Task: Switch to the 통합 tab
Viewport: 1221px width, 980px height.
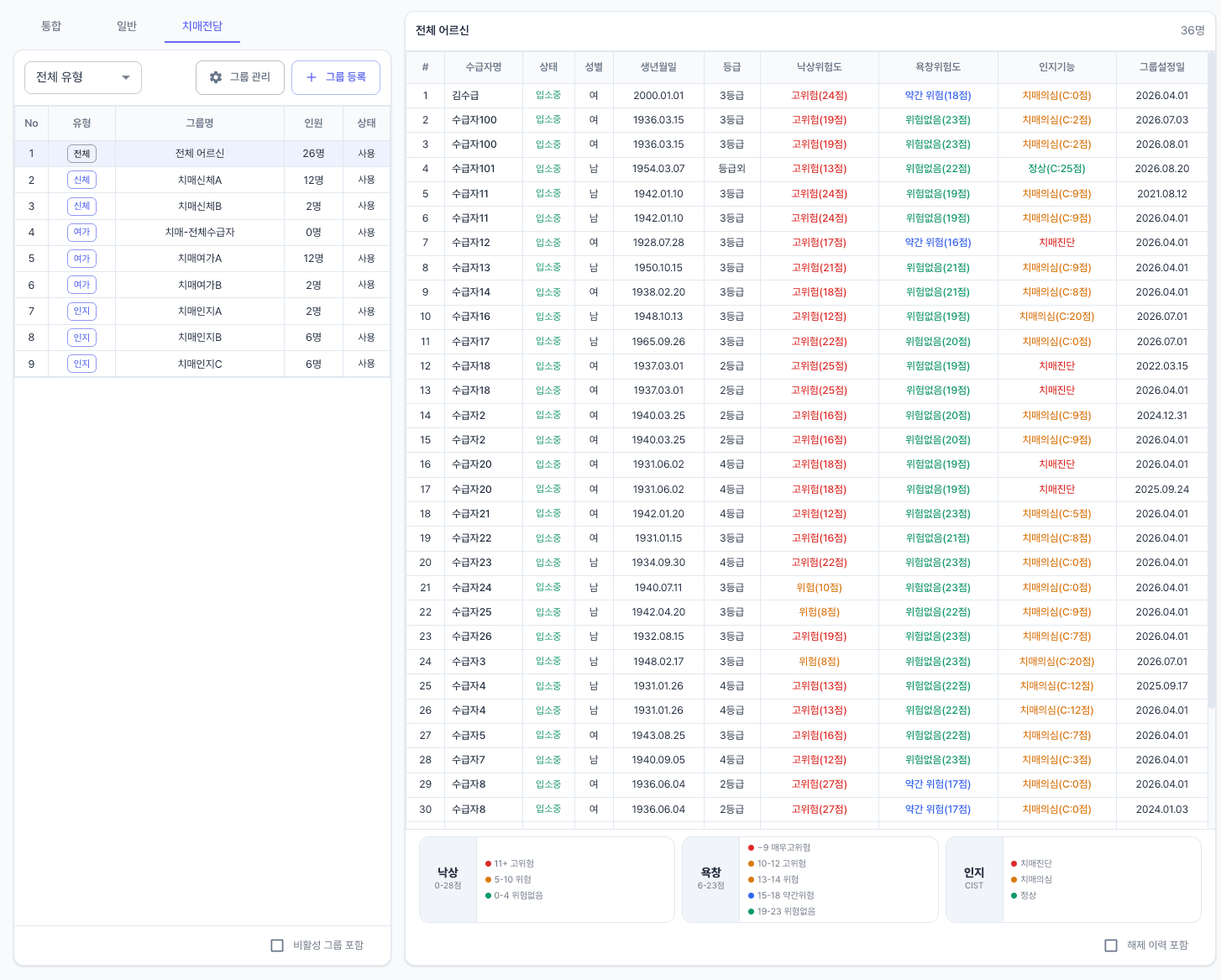Action: pos(51,26)
